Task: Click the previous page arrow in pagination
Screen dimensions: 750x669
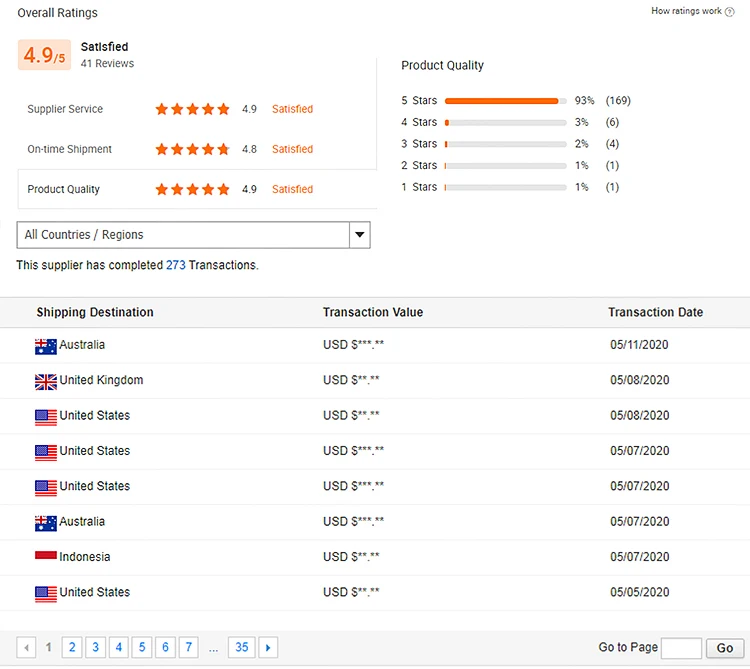Action: point(27,648)
